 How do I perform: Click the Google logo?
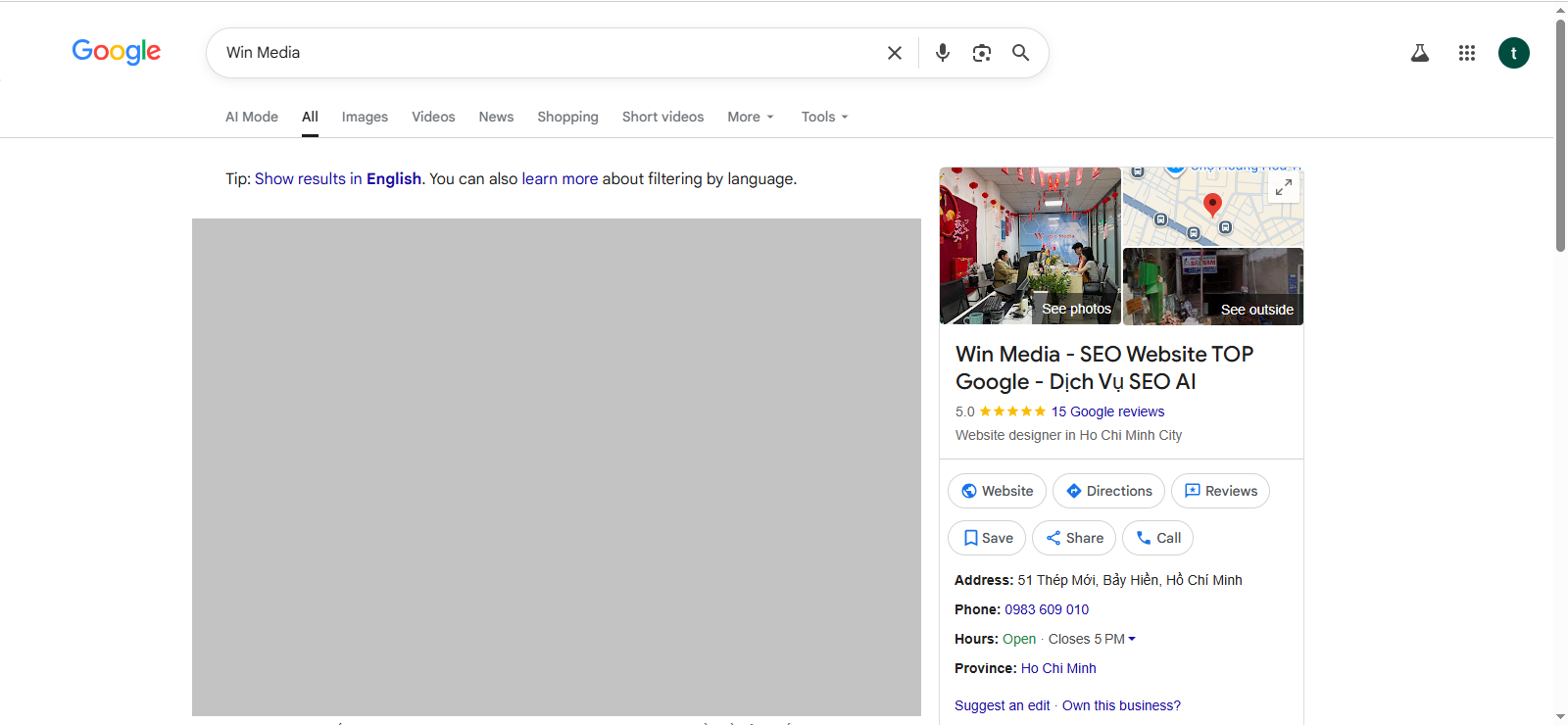(x=116, y=51)
